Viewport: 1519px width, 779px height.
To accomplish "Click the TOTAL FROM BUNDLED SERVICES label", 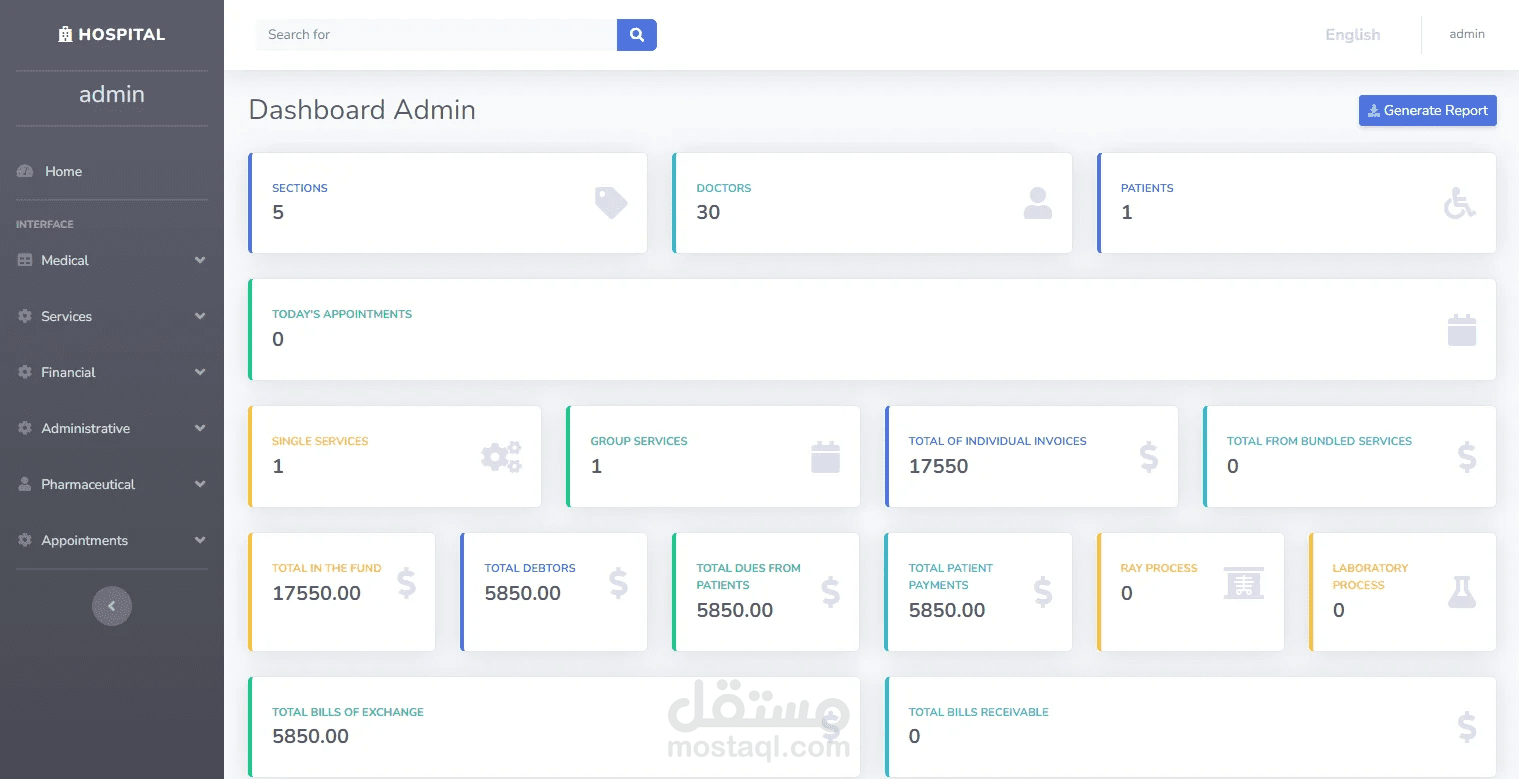I will [x=1319, y=441].
